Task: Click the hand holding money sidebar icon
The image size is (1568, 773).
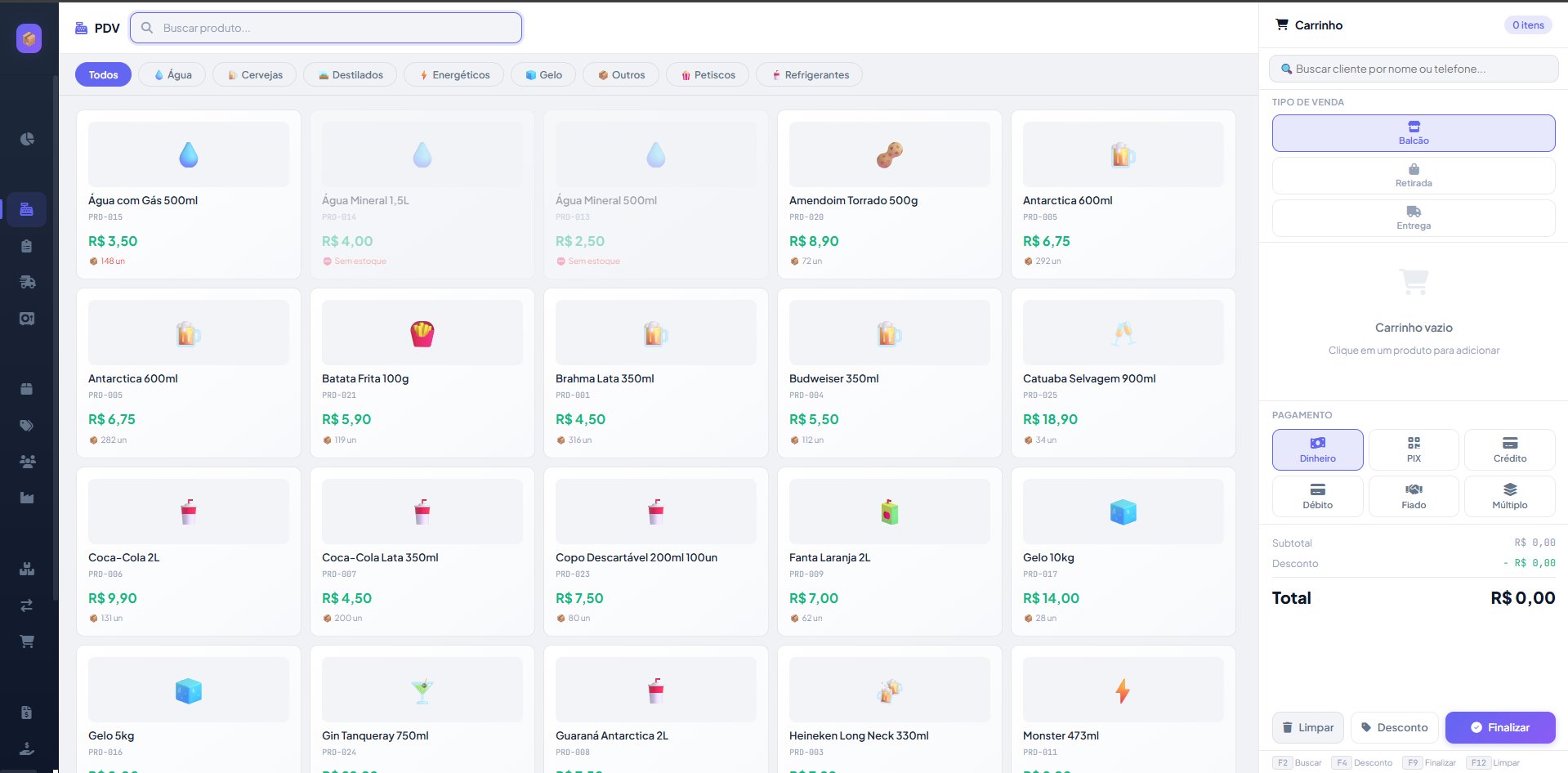Action: pyautogui.click(x=27, y=748)
